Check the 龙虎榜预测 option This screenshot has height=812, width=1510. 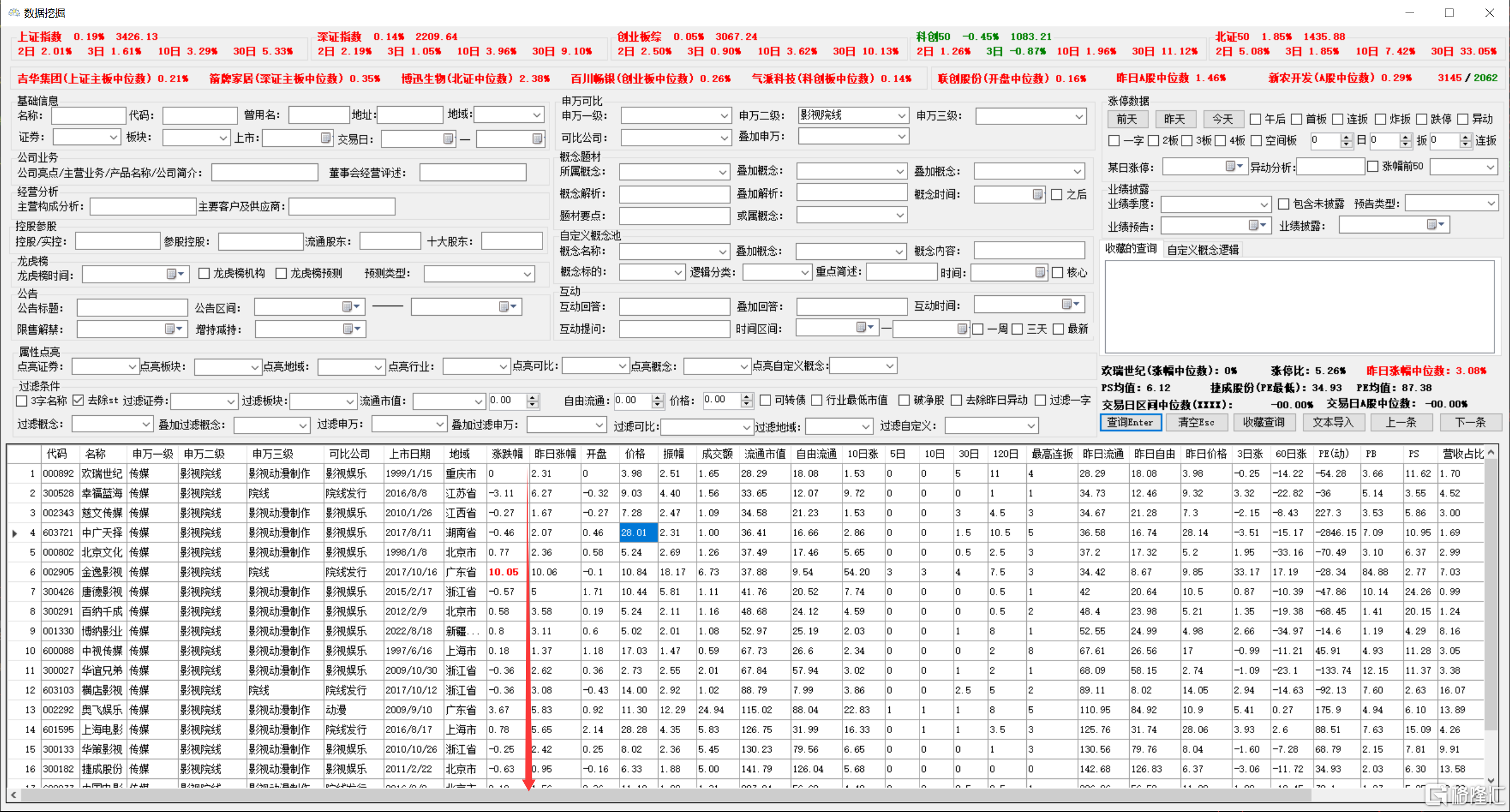coord(282,273)
